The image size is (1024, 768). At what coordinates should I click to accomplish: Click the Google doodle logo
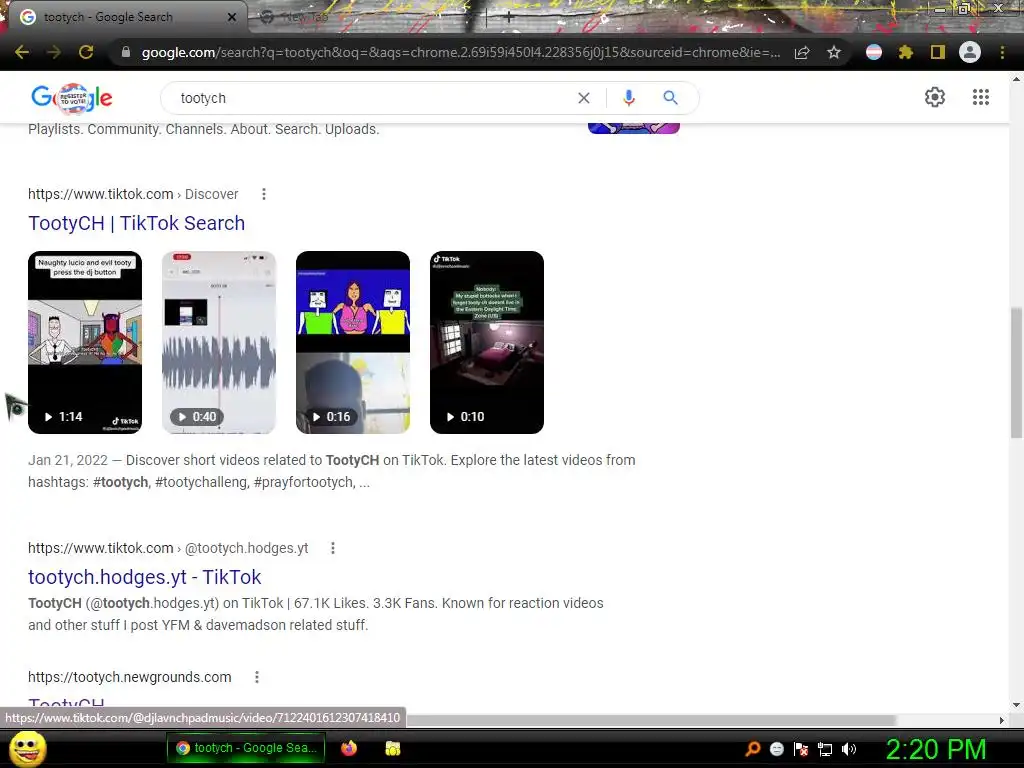click(72, 98)
